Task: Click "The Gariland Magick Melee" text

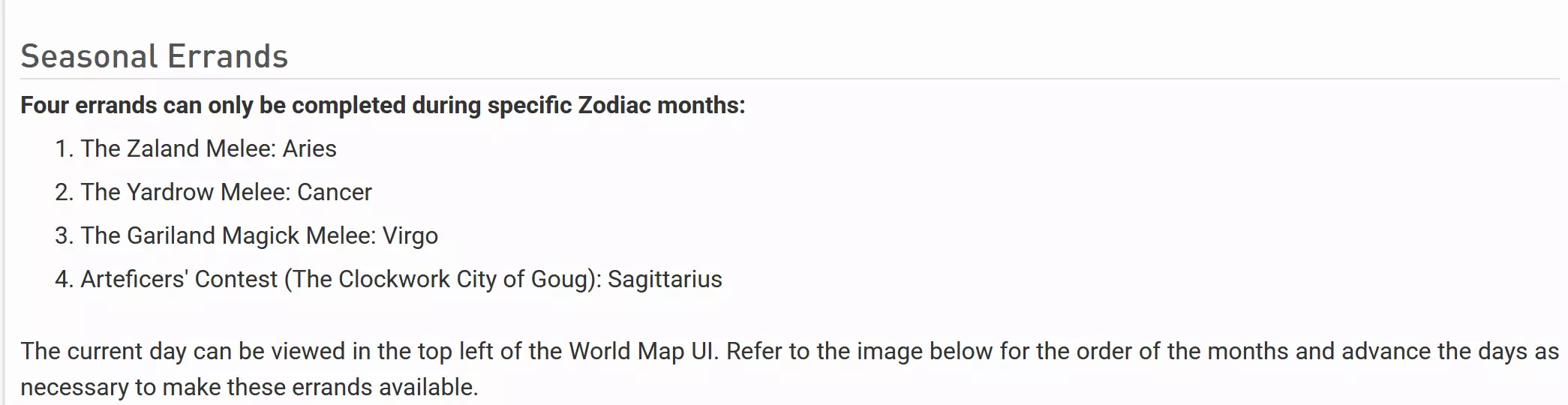Action: (x=228, y=235)
